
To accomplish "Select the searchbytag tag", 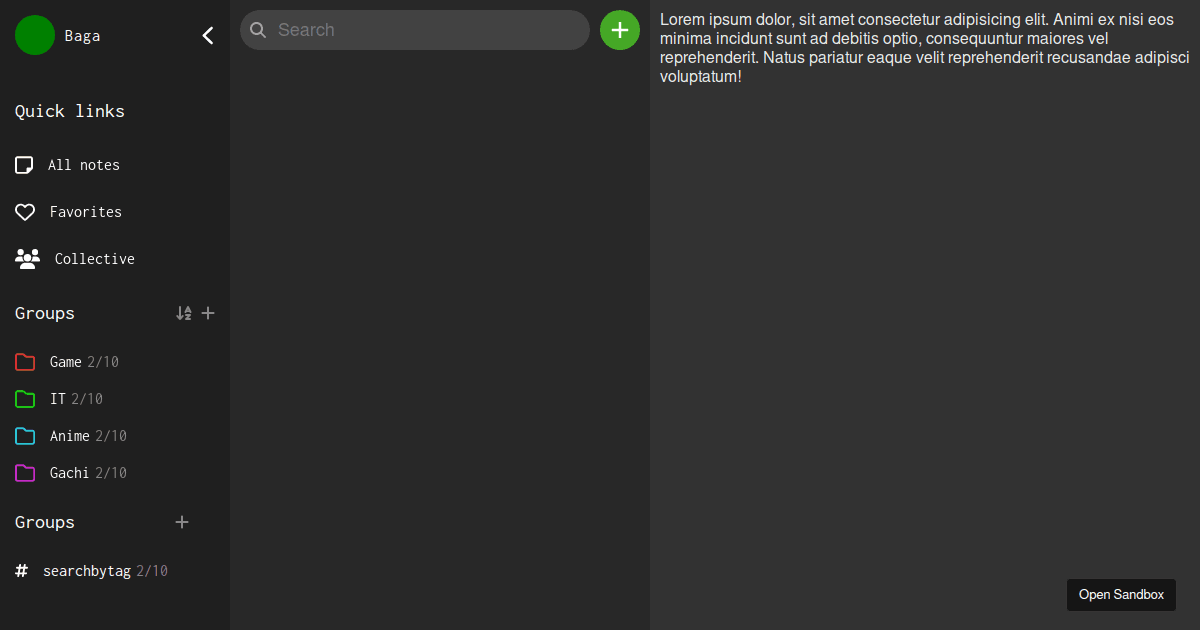I will click(87, 571).
